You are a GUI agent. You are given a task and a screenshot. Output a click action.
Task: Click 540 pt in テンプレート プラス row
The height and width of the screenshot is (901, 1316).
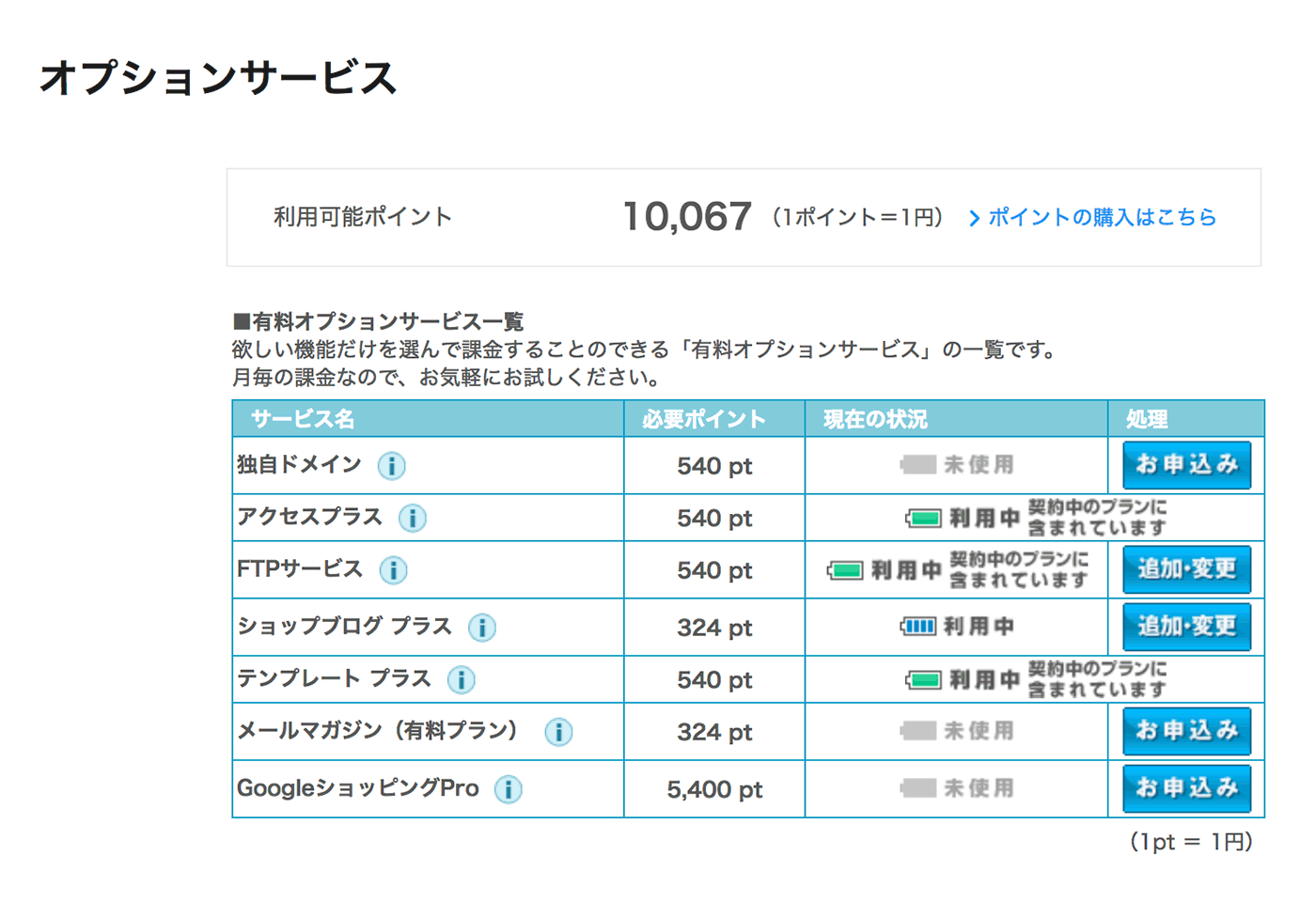tap(714, 680)
